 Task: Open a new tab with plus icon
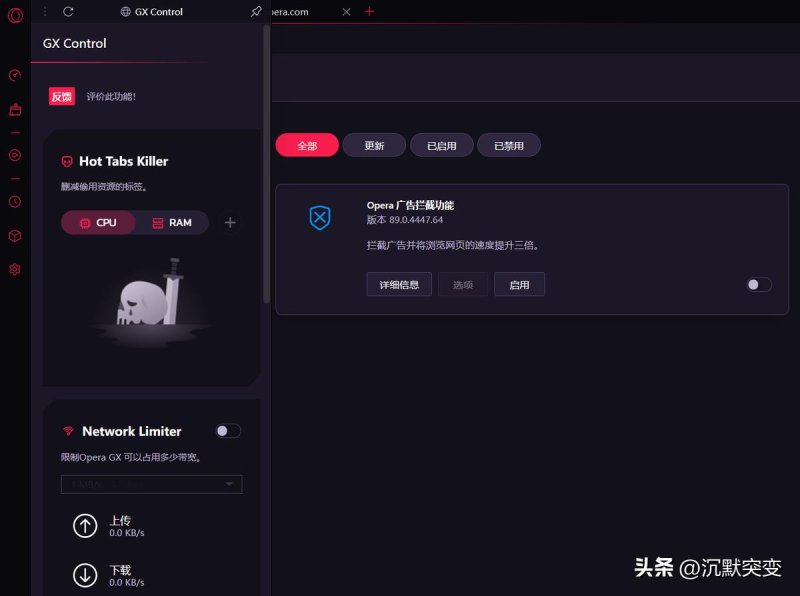tap(369, 11)
